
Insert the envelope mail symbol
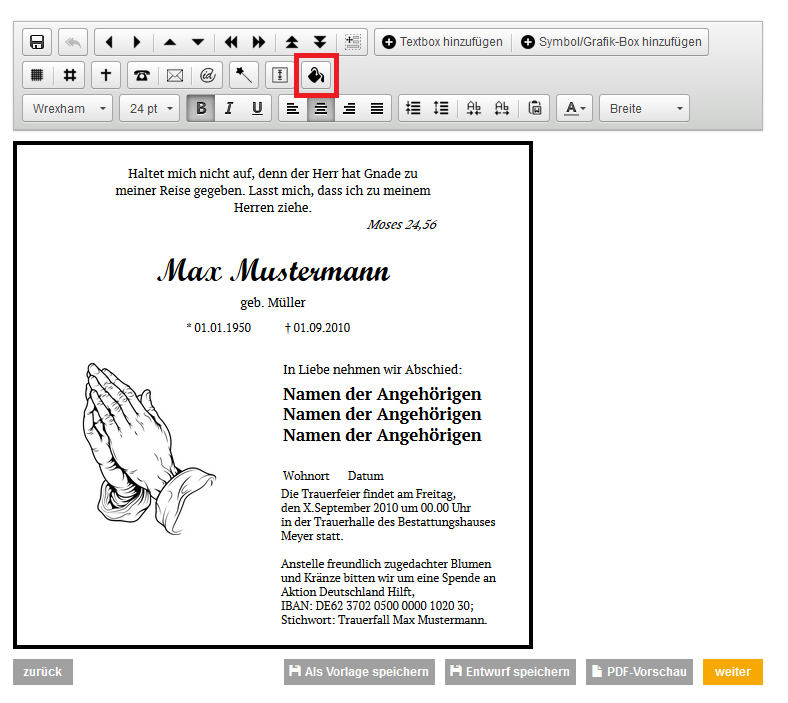point(175,75)
